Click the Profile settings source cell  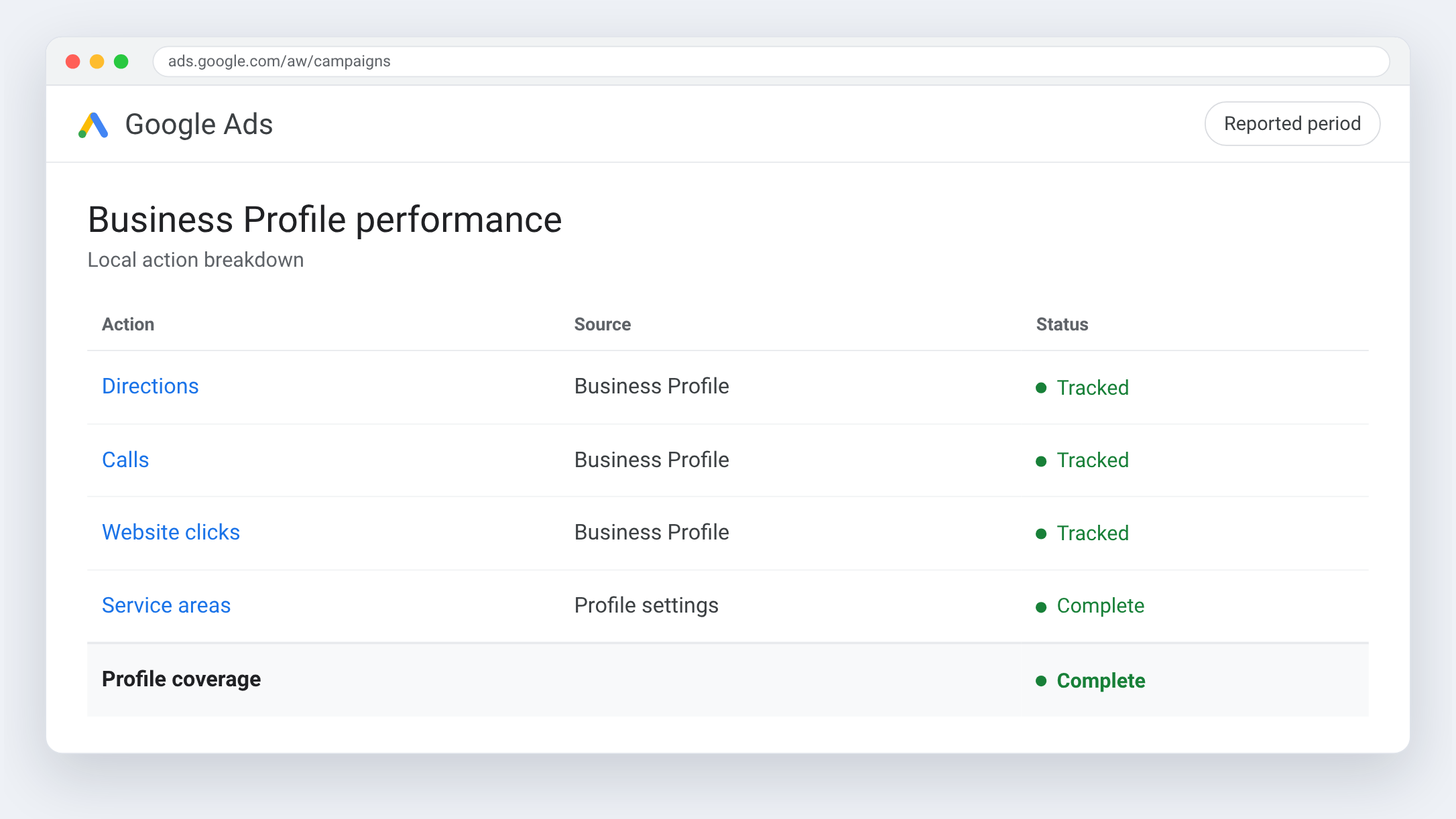coord(646,605)
